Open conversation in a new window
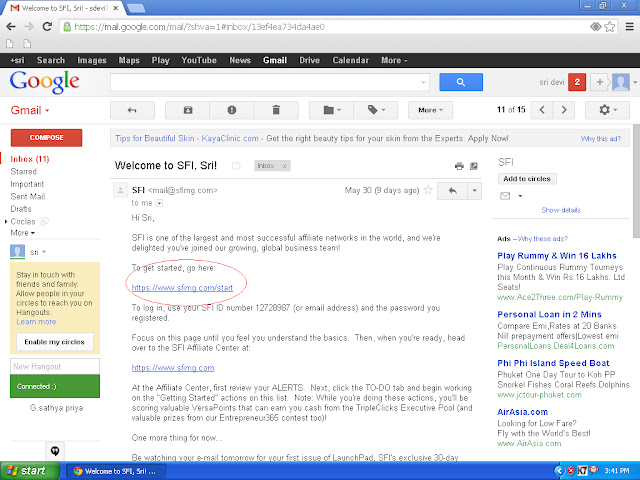Screen dimensions: 640x480 click(x=474, y=166)
